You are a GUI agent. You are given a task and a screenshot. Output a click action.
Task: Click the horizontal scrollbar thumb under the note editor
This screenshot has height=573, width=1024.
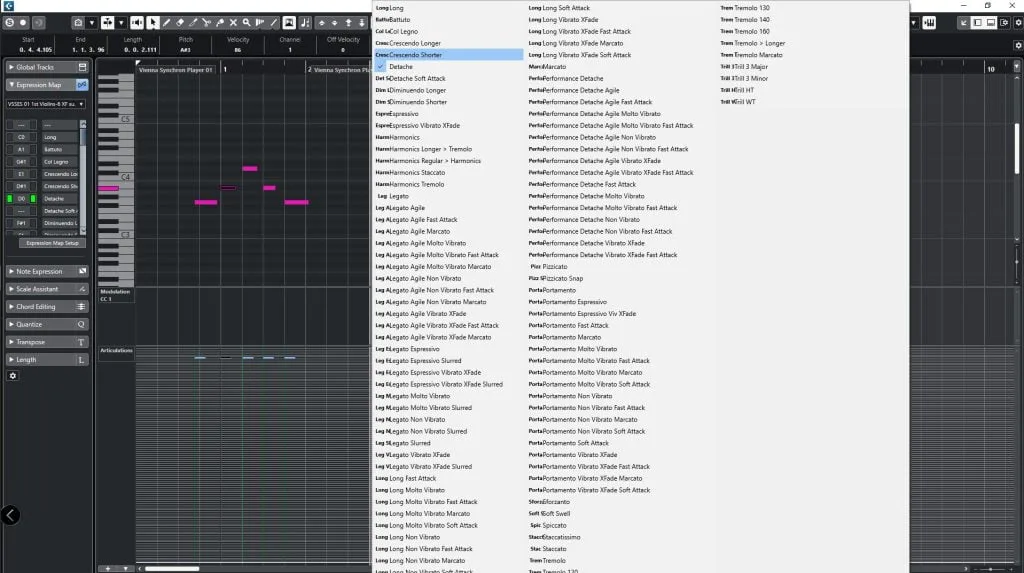(172, 568)
